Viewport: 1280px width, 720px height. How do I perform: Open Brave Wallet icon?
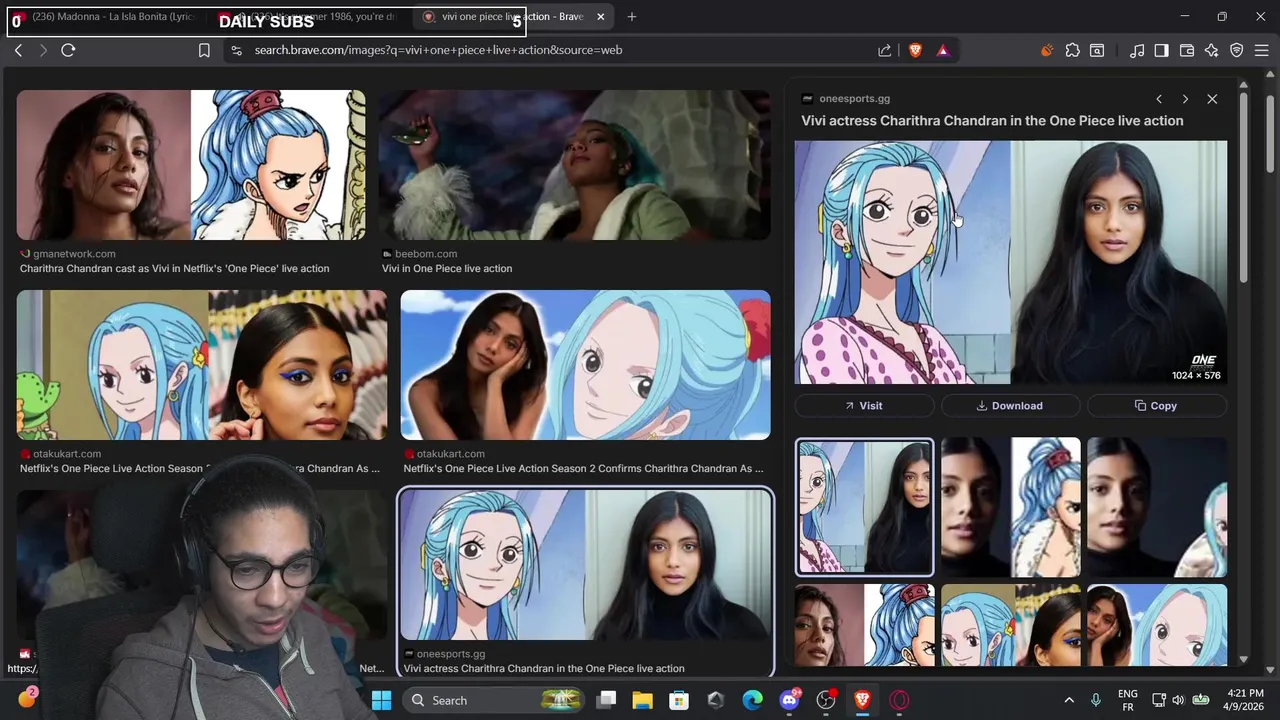click(1187, 50)
